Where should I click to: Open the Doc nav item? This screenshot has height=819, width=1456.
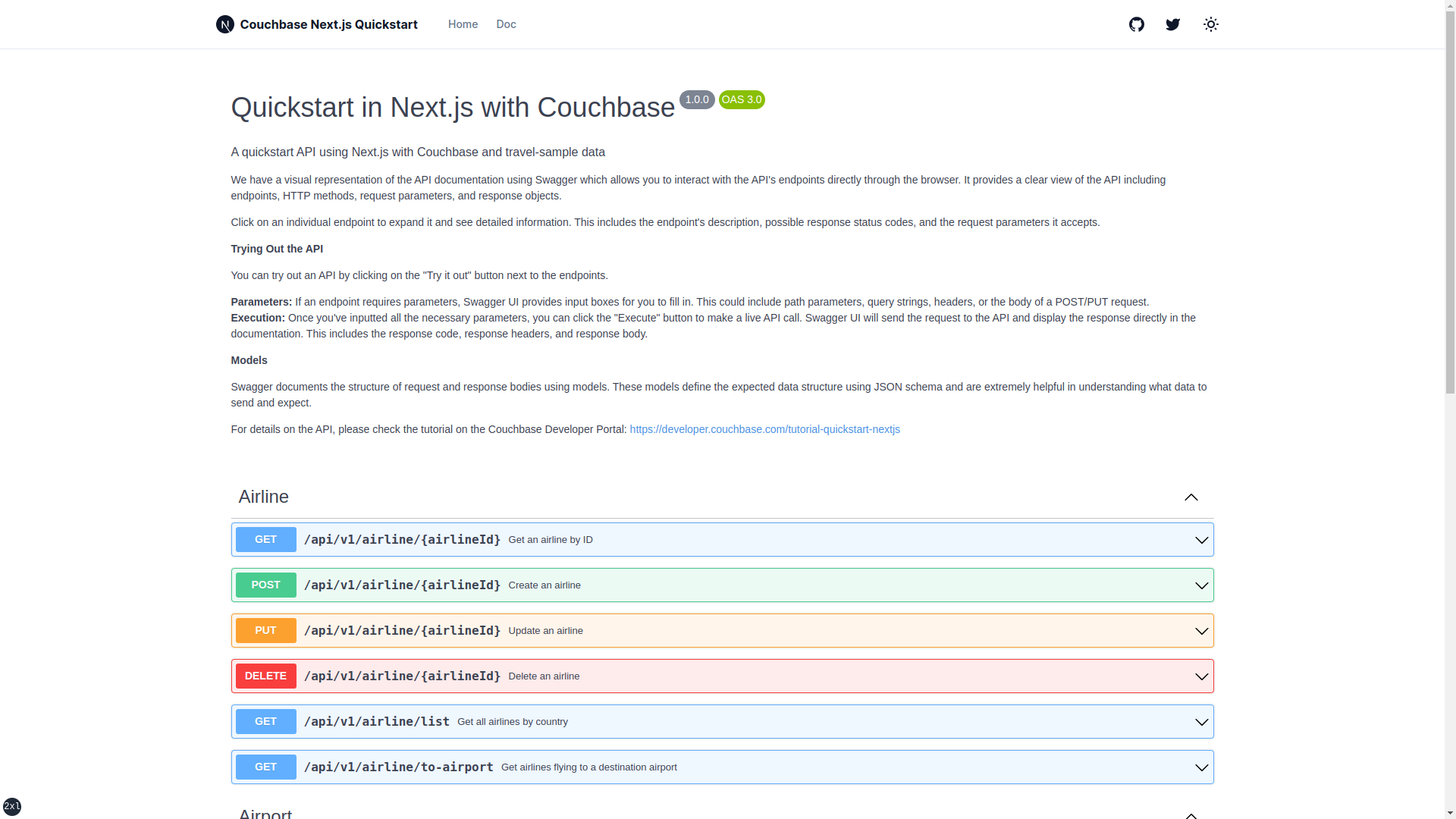pos(506,24)
